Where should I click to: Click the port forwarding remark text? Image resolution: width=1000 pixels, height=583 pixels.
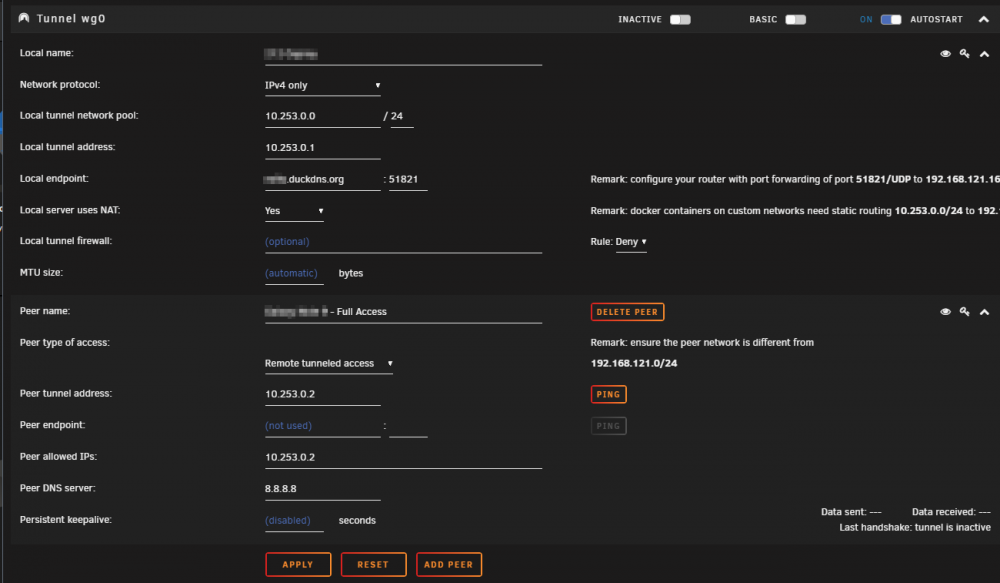[795, 180]
